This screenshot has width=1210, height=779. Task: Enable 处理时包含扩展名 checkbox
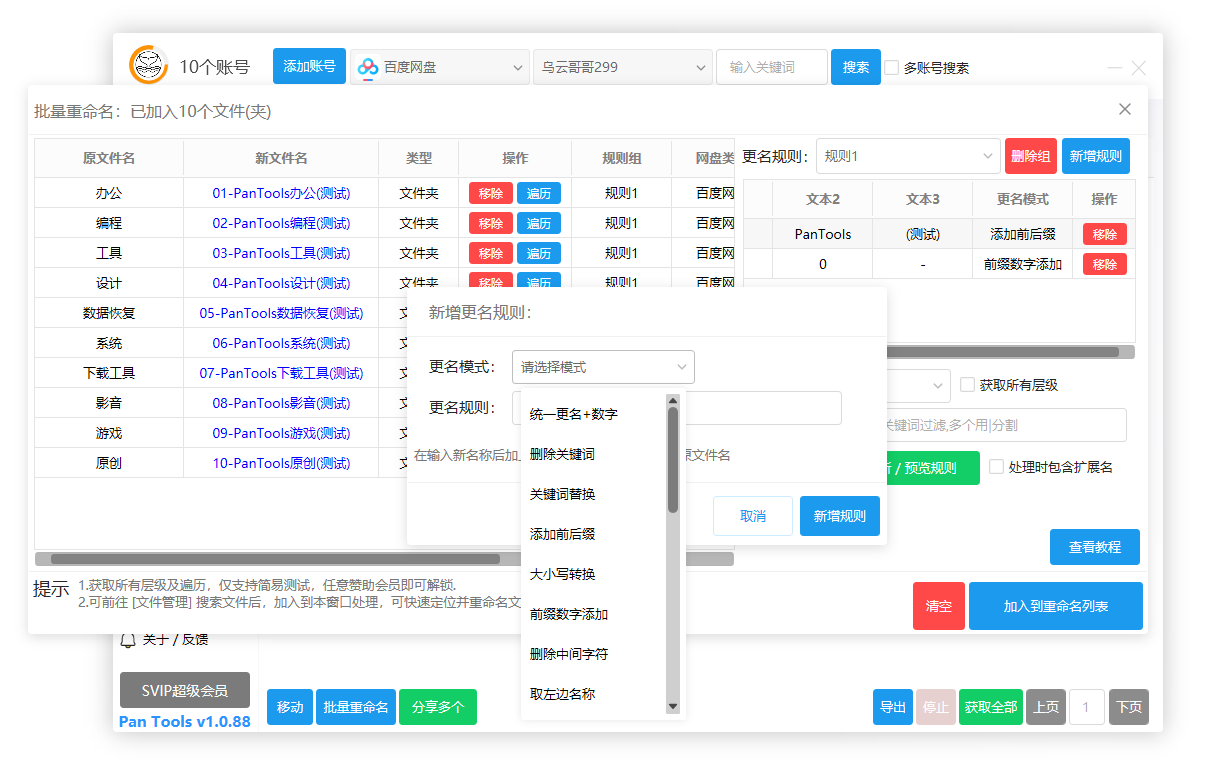[996, 467]
